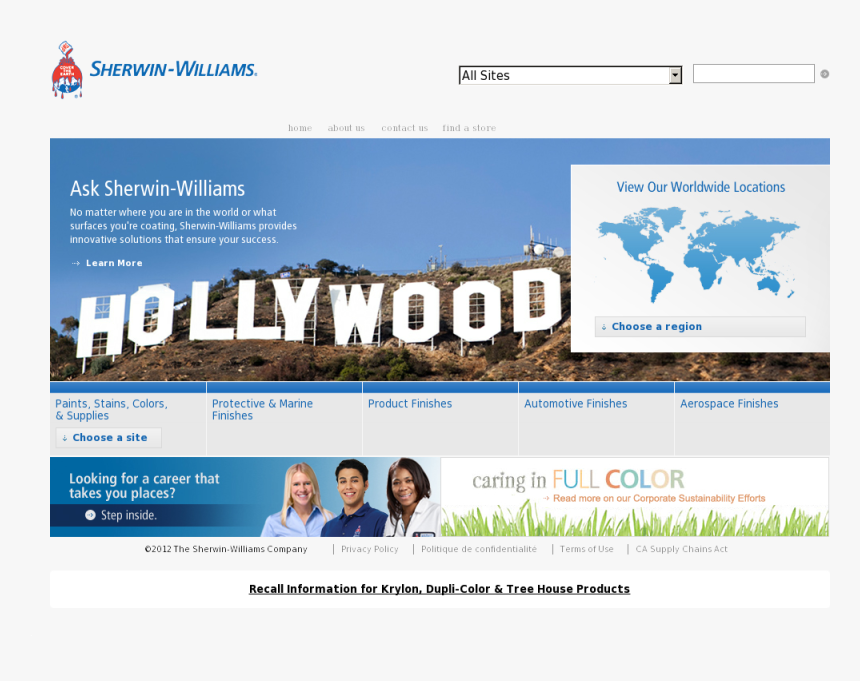Open the Aerospace Finishes tab
Viewport: 860px width, 681px height.
pos(729,404)
